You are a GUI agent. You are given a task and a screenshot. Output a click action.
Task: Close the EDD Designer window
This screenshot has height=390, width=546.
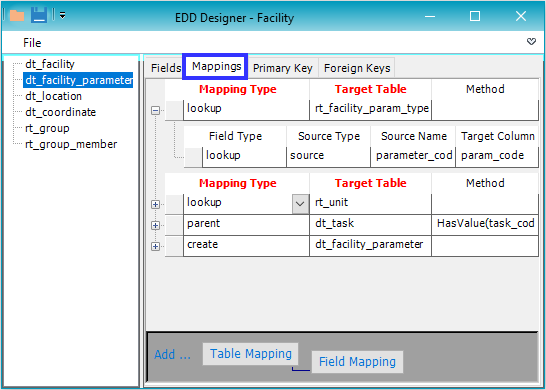click(x=521, y=16)
